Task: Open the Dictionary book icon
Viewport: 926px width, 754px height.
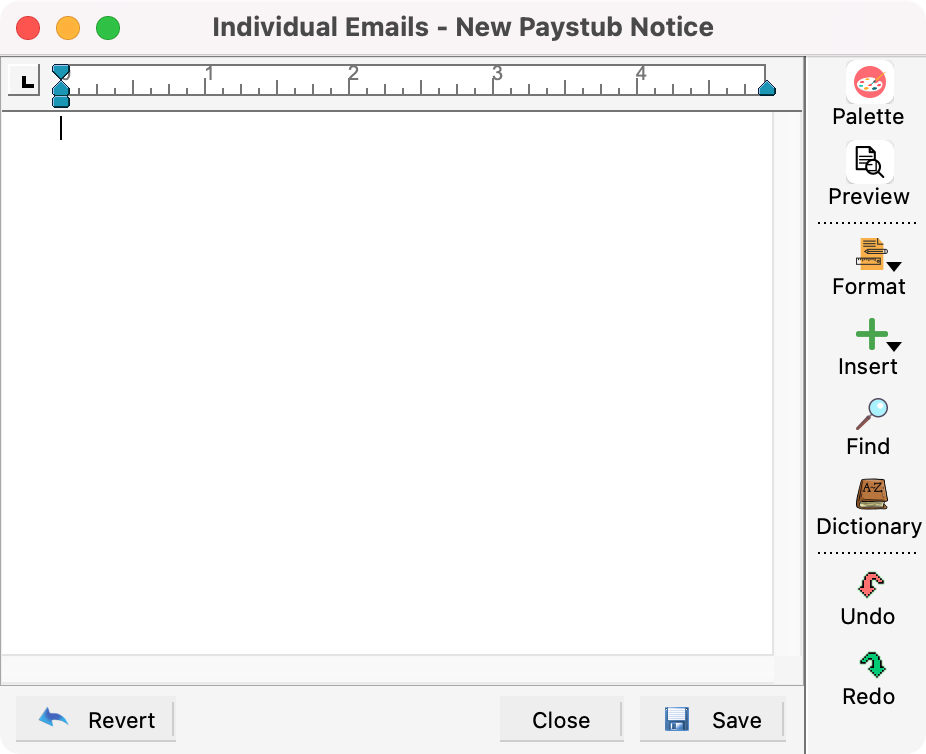Action: (x=868, y=494)
